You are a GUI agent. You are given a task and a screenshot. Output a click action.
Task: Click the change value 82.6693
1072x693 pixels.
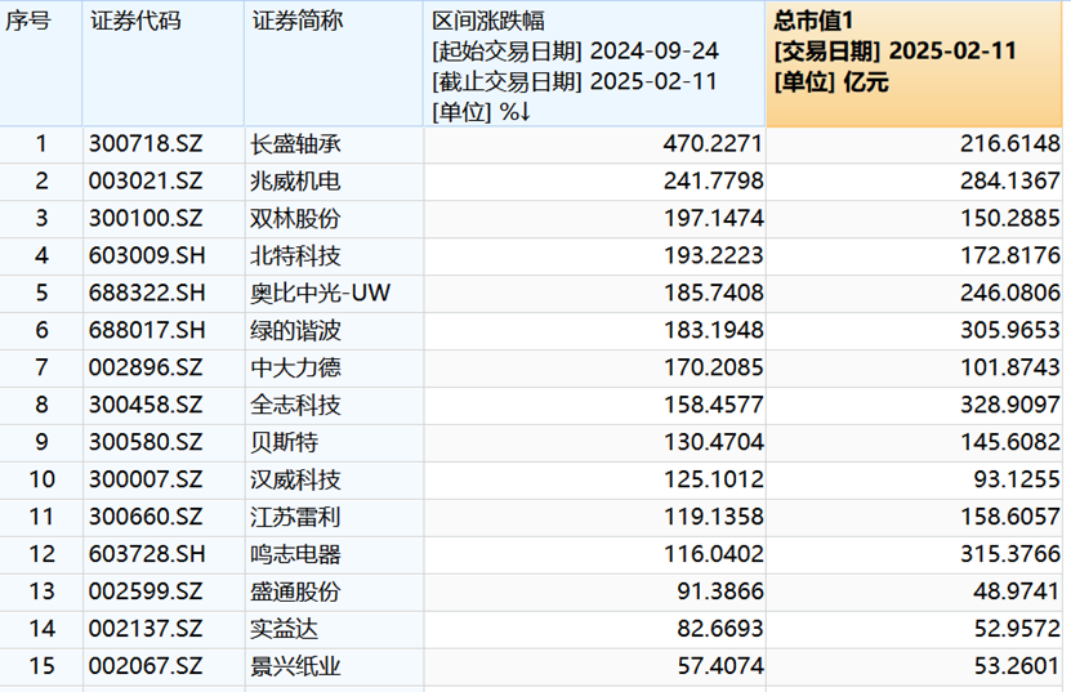pos(720,628)
